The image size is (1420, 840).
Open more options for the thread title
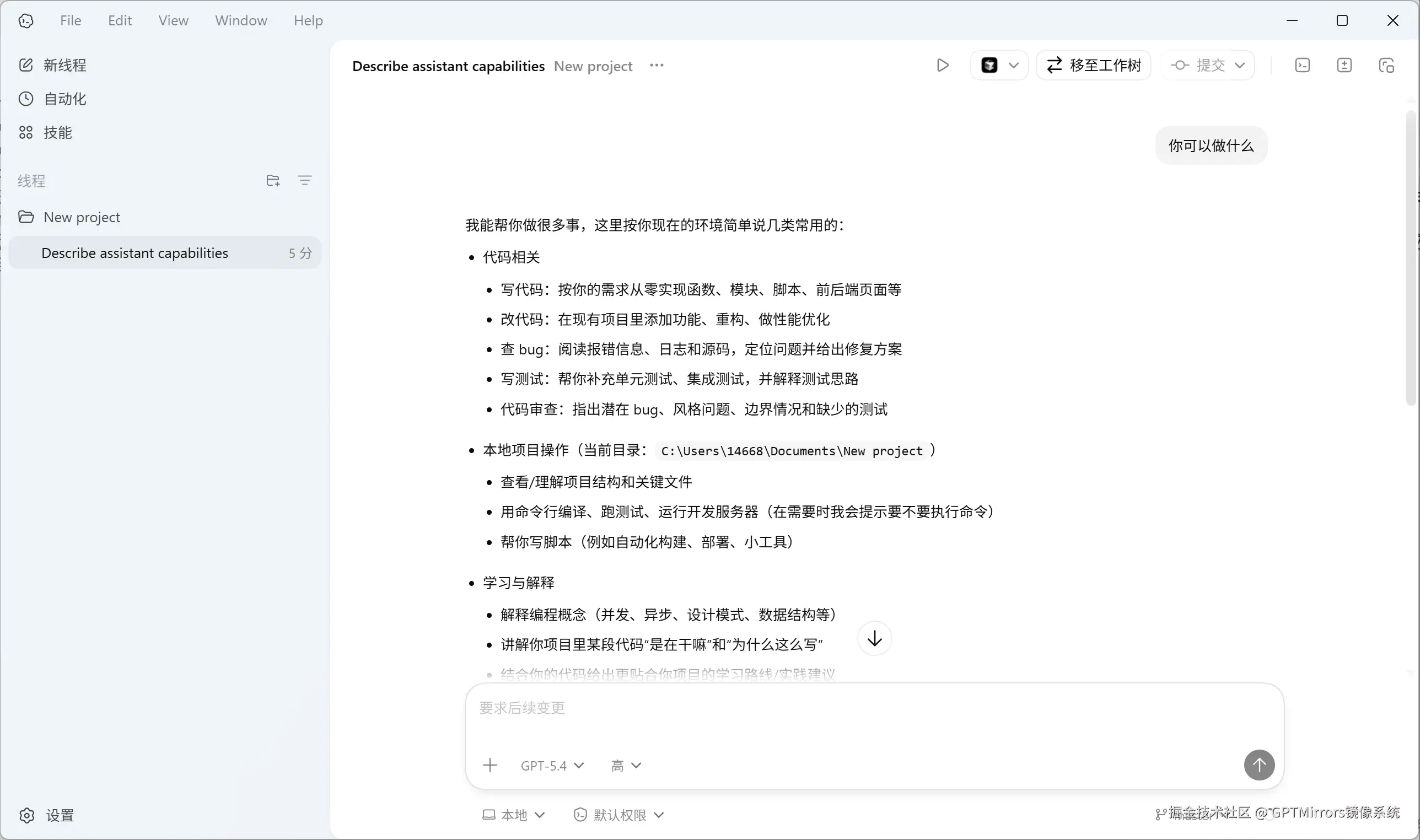pos(657,66)
